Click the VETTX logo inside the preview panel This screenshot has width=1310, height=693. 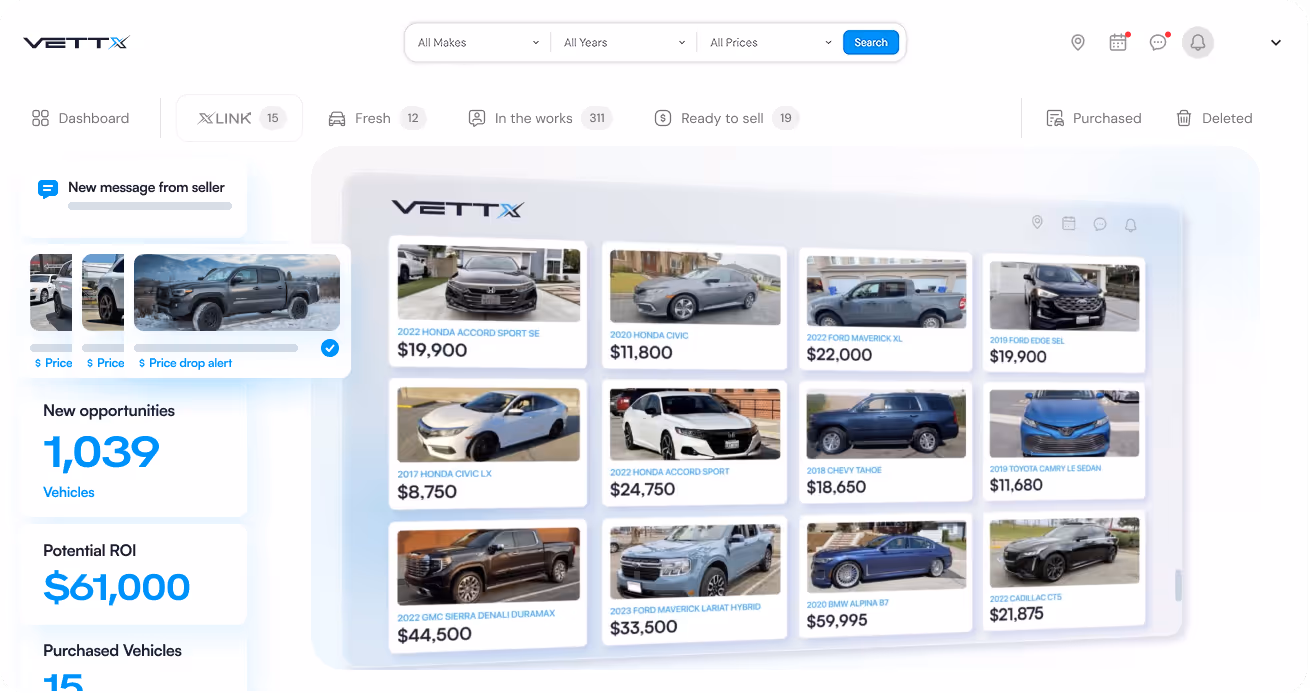457,209
